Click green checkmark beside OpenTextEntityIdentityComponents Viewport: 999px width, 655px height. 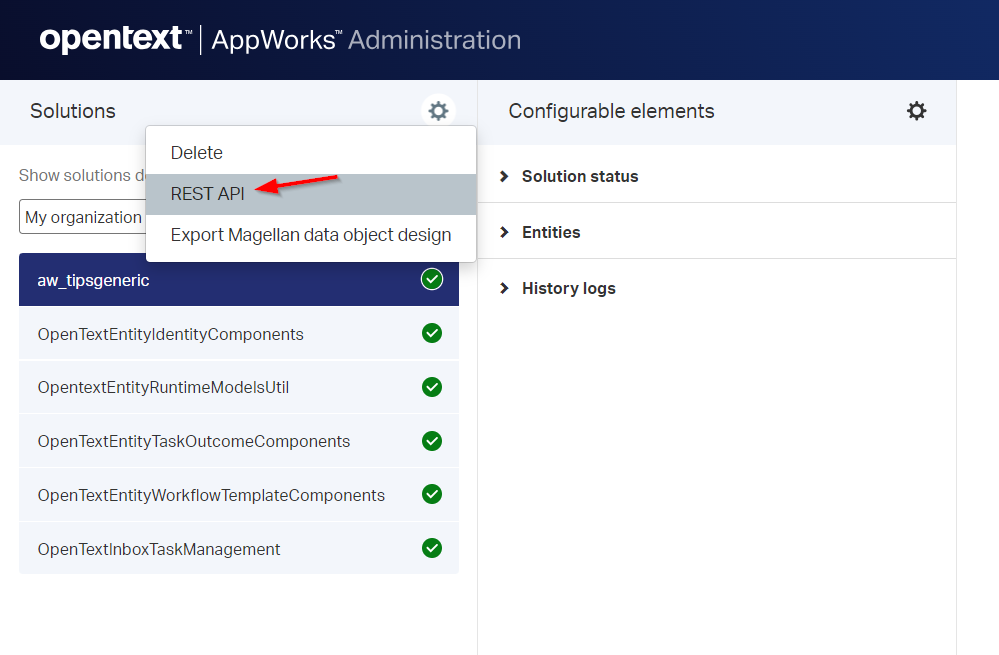[432, 333]
